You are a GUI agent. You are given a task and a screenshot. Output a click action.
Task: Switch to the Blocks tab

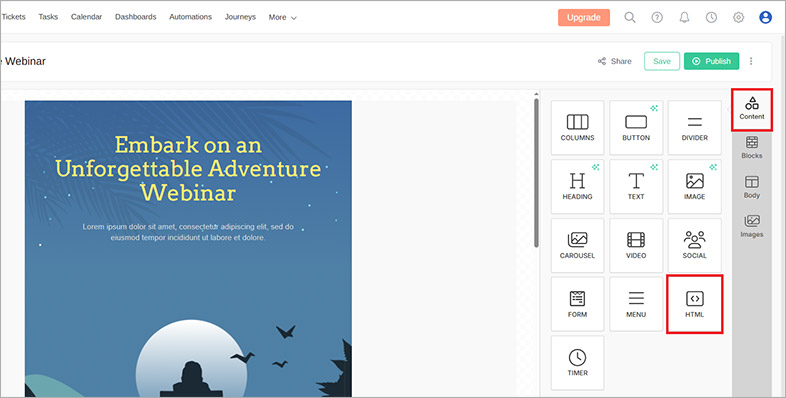751,148
